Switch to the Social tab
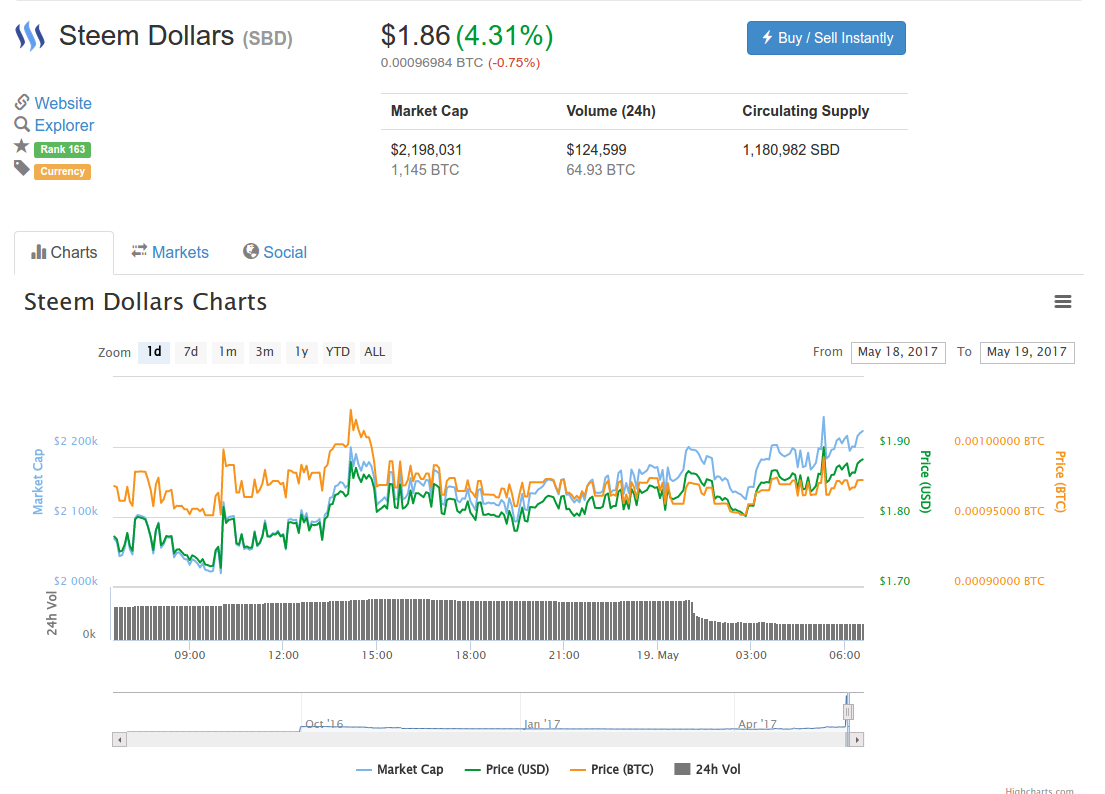The image size is (1105, 794). click(x=275, y=252)
